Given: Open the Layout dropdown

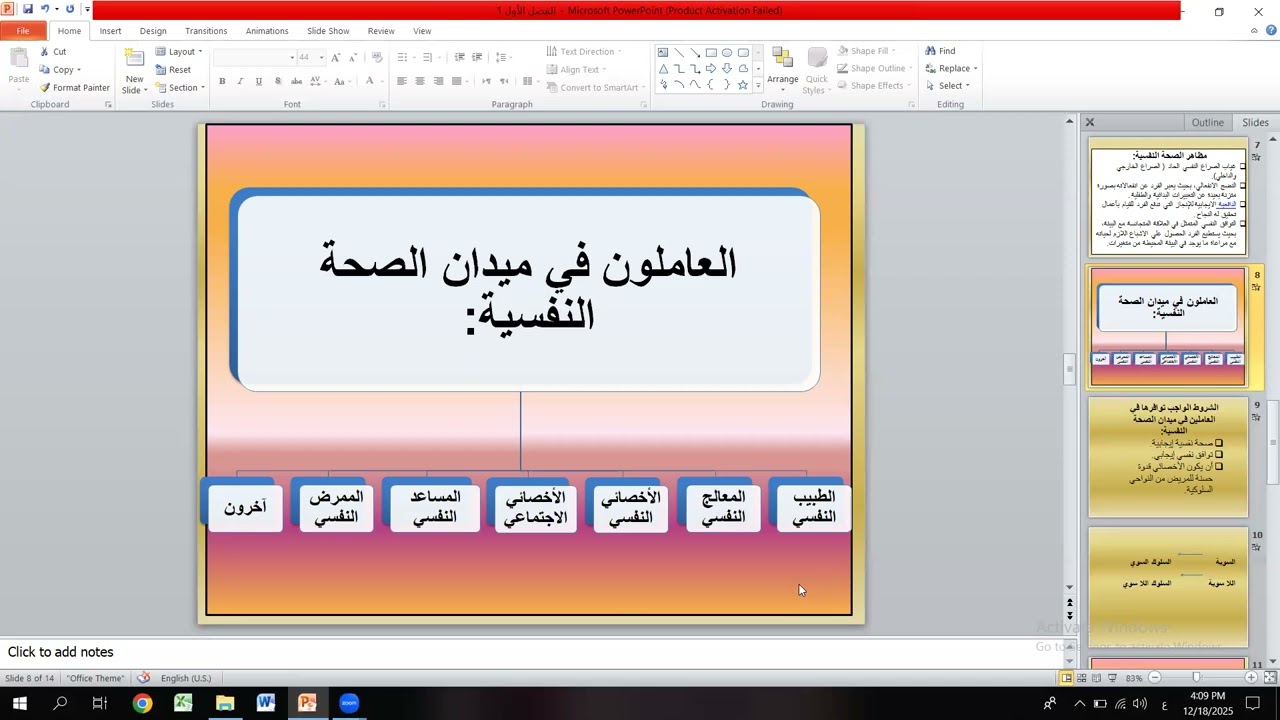Looking at the screenshot, I should 179,52.
